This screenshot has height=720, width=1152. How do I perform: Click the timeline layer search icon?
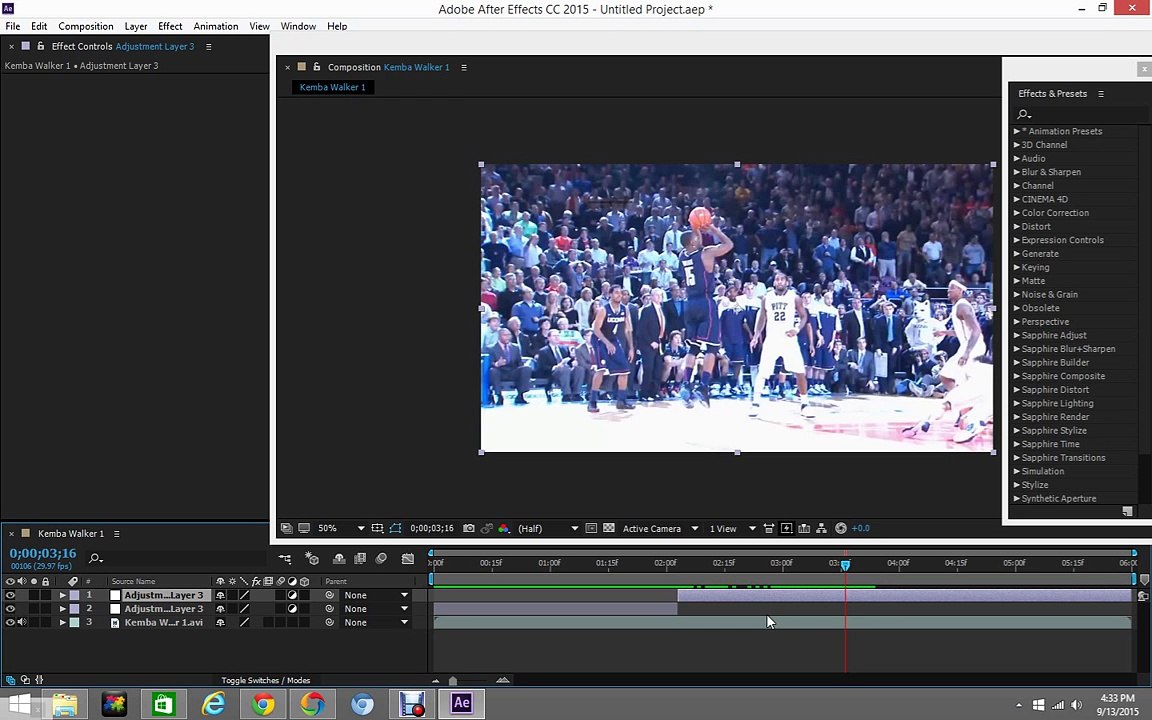96,558
